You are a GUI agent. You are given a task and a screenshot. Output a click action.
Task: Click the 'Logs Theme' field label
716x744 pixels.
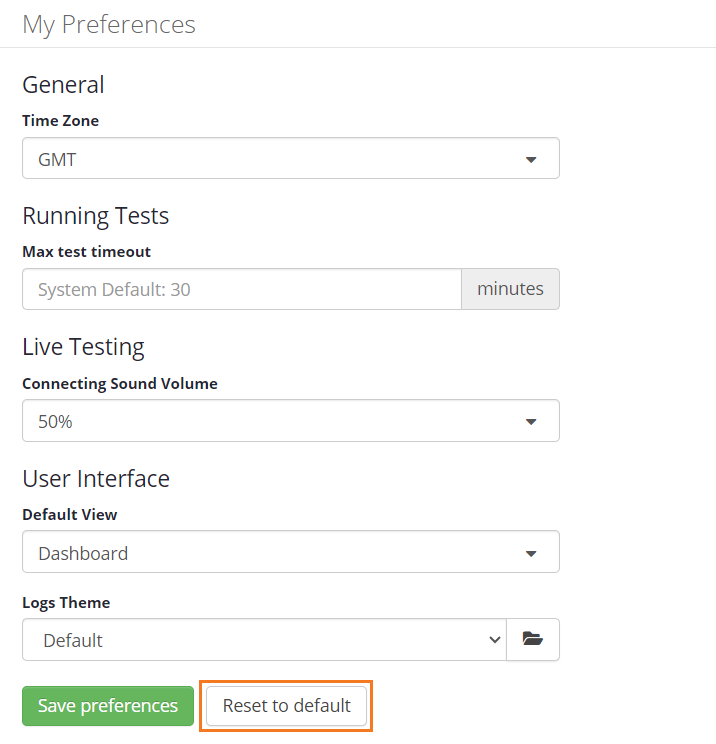[66, 603]
